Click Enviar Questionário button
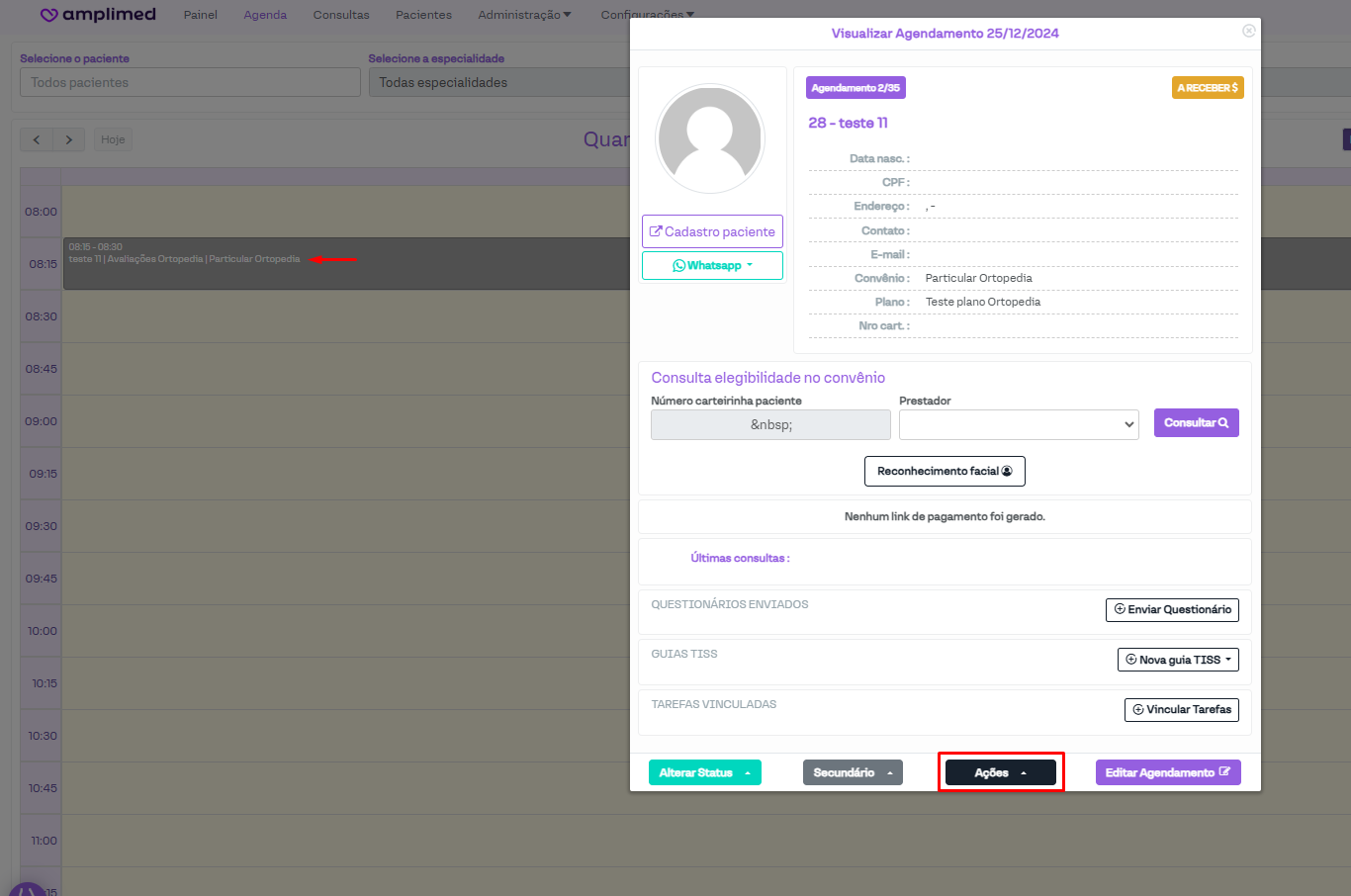Image resolution: width=1351 pixels, height=896 pixels. [1172, 610]
